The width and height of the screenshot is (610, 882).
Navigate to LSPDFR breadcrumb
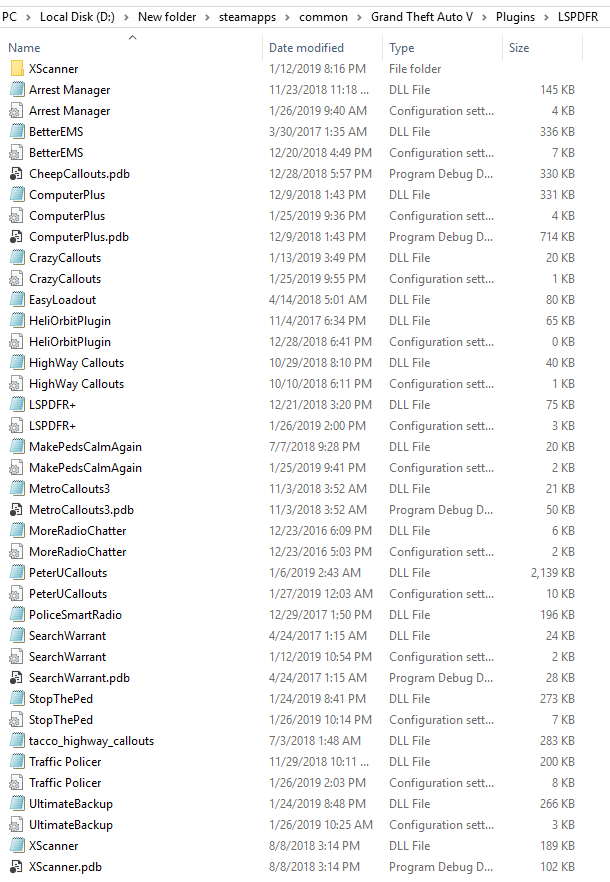(x=578, y=17)
